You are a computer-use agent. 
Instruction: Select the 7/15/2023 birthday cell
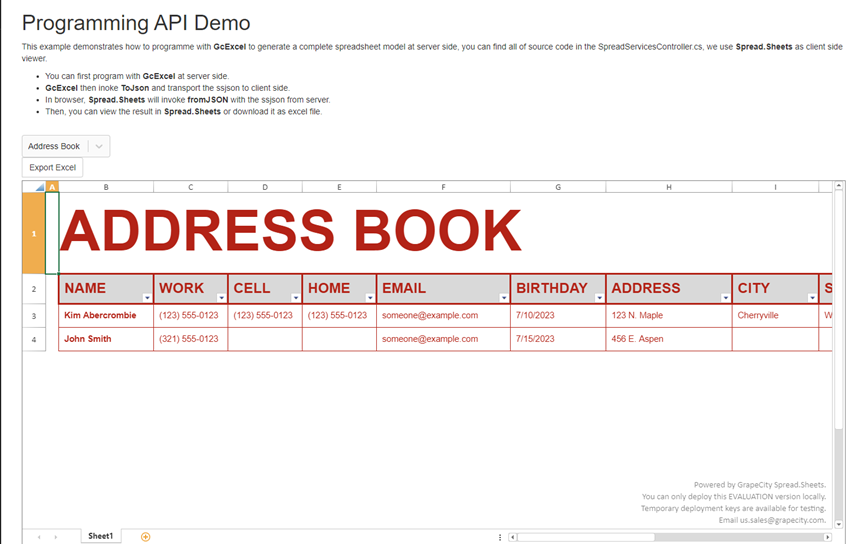click(558, 339)
